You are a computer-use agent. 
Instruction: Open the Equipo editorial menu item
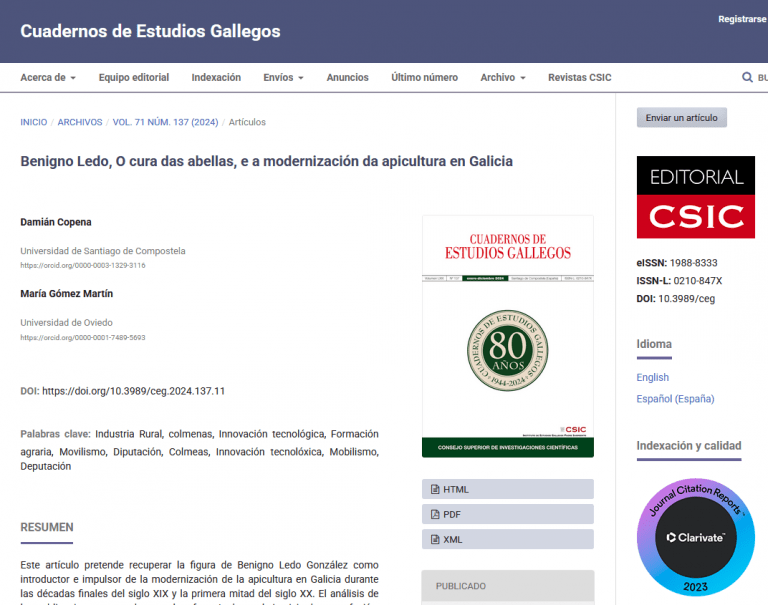pos(134,78)
